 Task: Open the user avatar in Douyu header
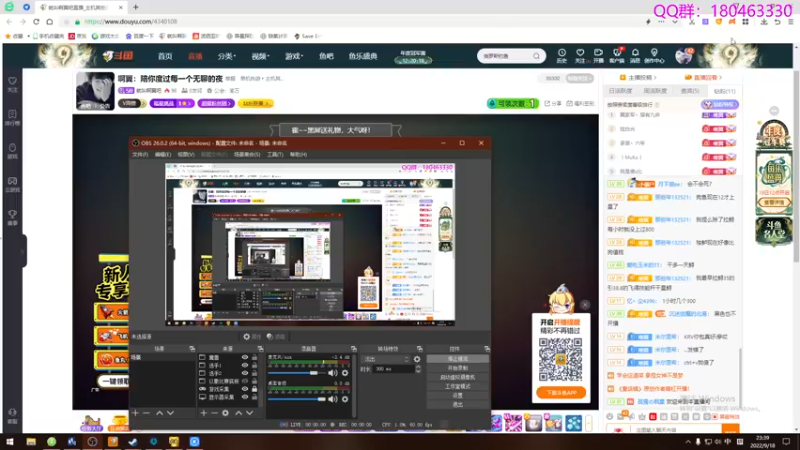pos(683,56)
